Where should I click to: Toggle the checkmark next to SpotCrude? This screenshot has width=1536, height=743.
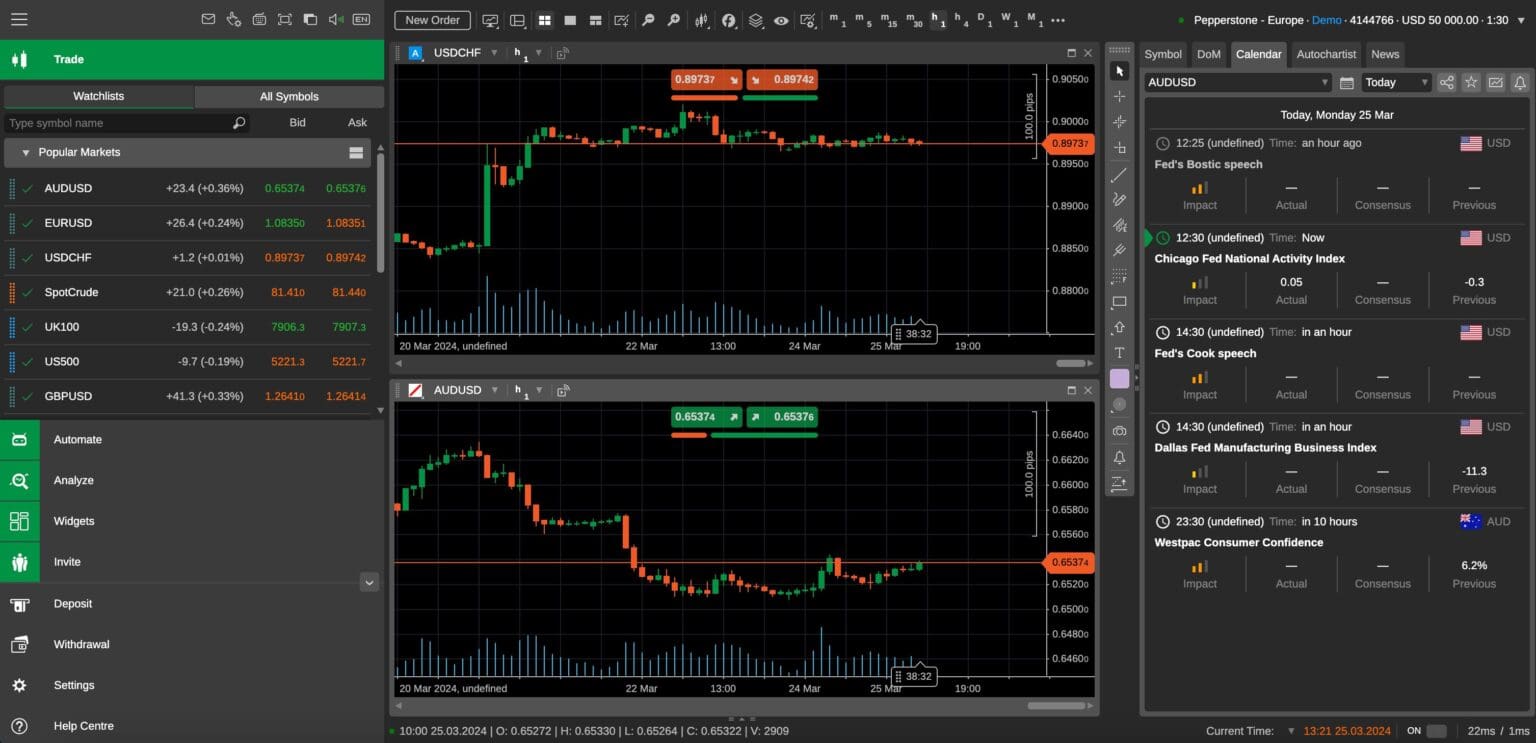[x=27, y=292]
